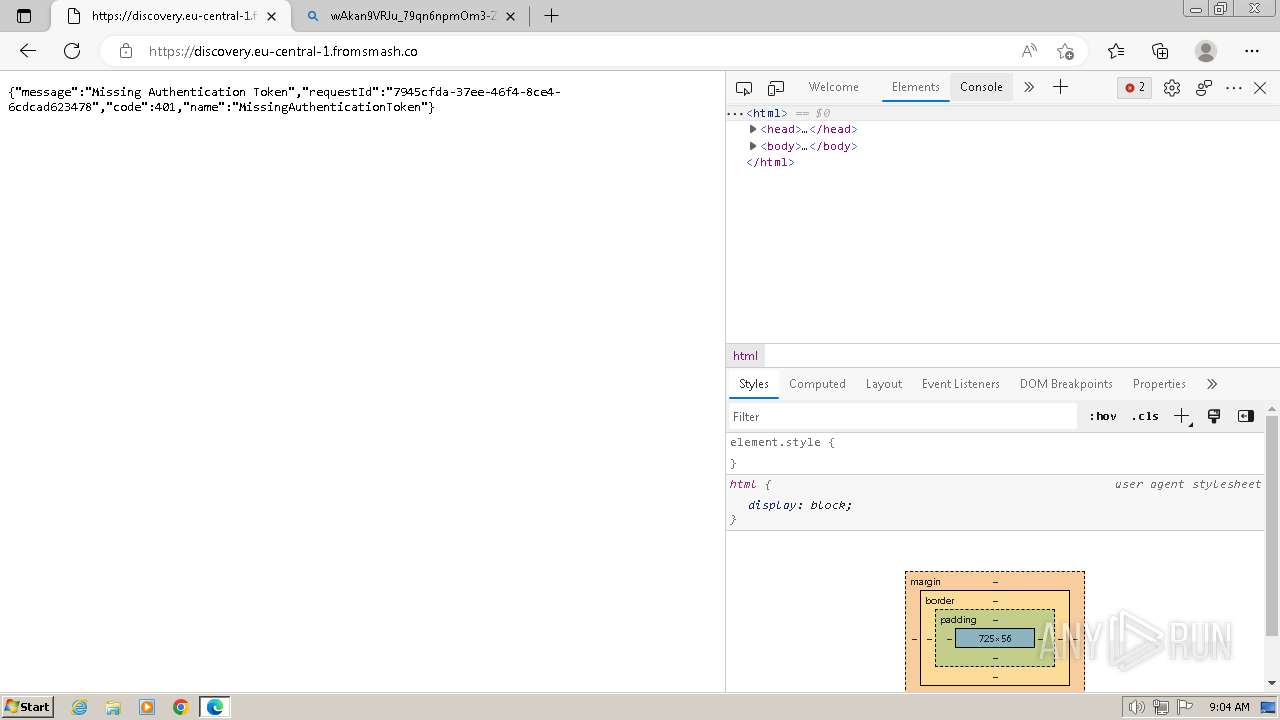Open the DOM Breakpoints sub-tab
The image size is (1280, 720).
click(1066, 384)
